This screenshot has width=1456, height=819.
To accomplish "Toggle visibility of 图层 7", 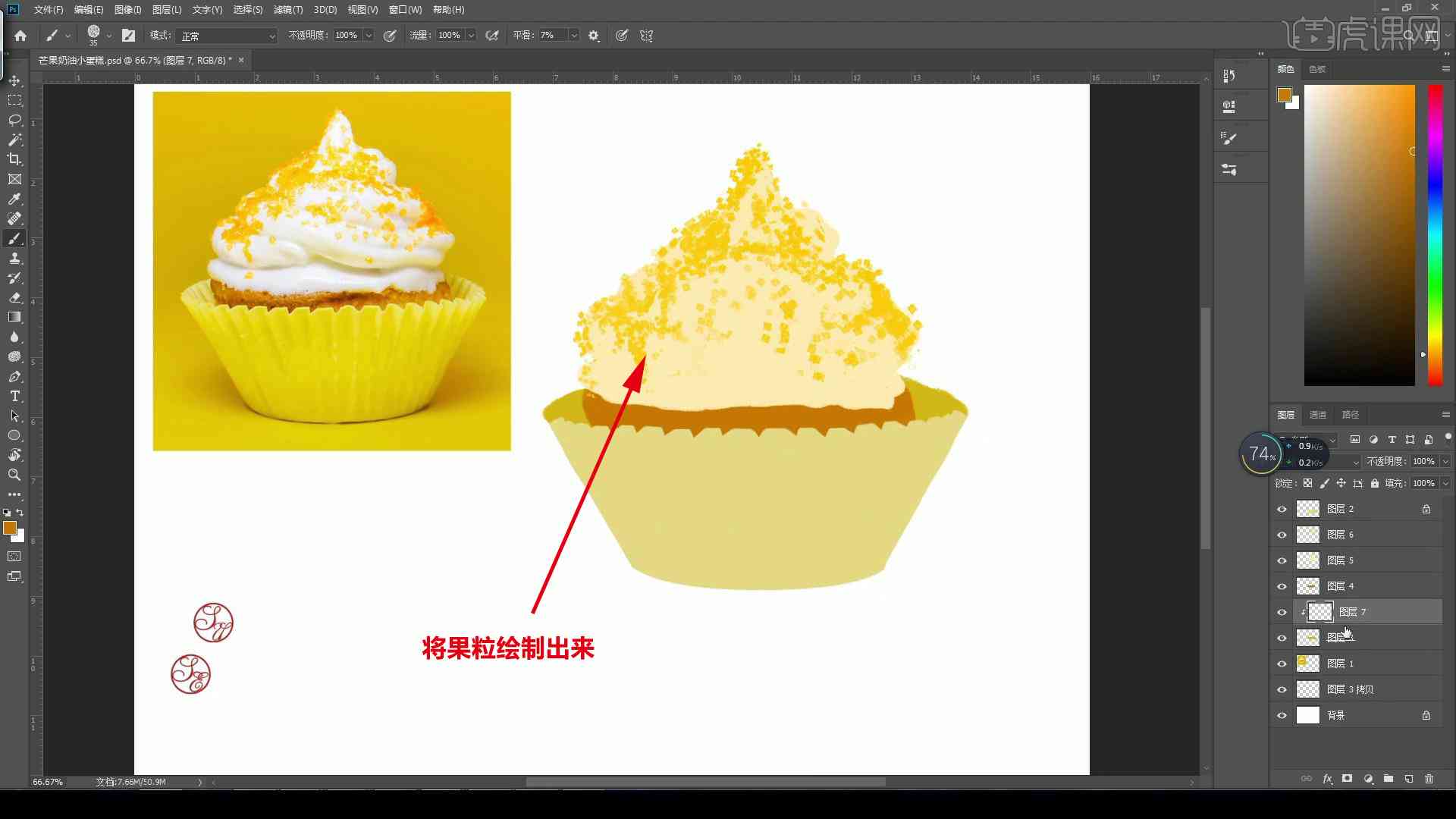I will coord(1282,611).
